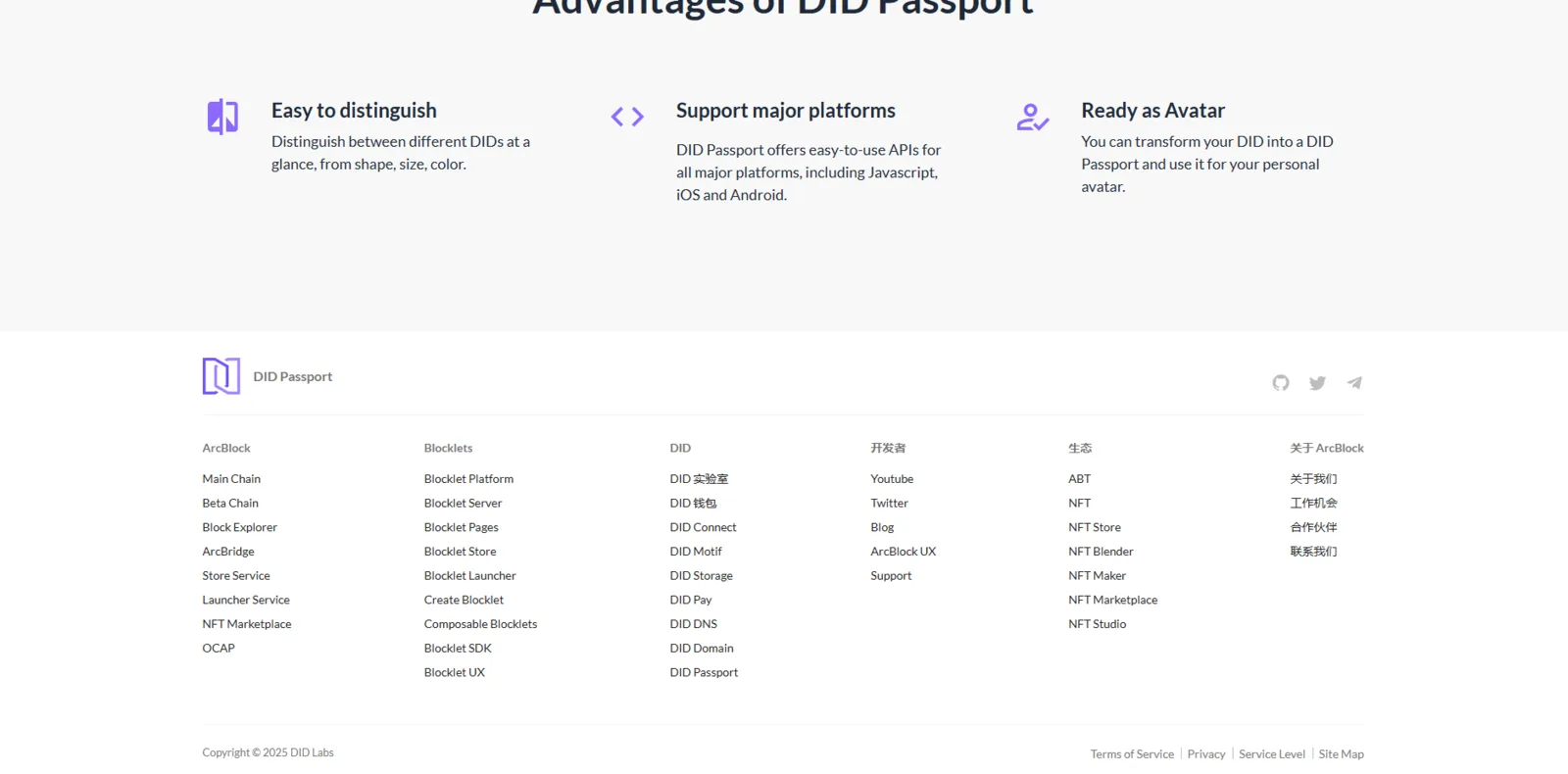Visit the ArcBridge page
The width and height of the screenshot is (1568, 774).
(228, 552)
